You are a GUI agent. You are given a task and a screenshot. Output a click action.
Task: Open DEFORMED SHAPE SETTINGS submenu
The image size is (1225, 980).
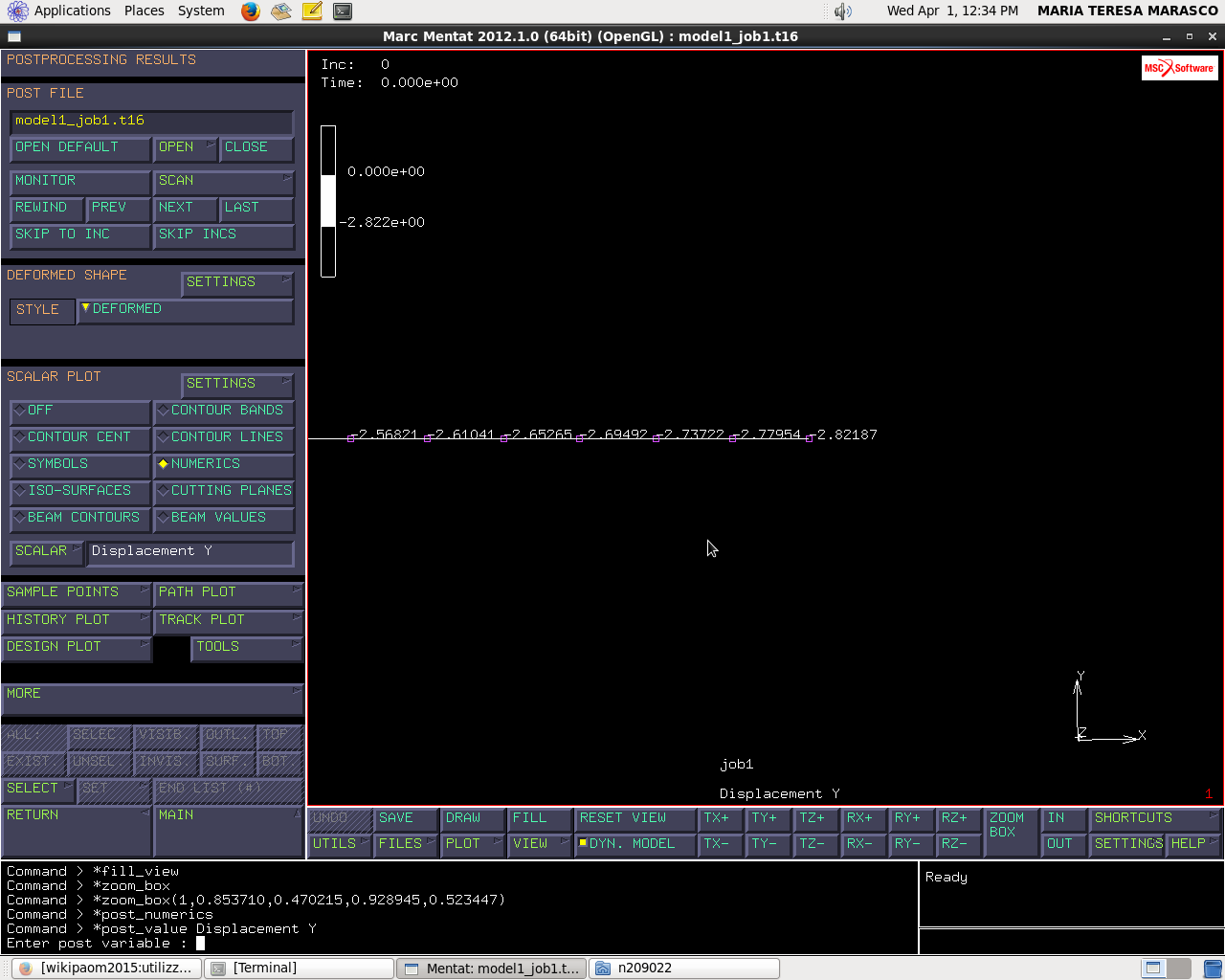pyautogui.click(x=237, y=283)
